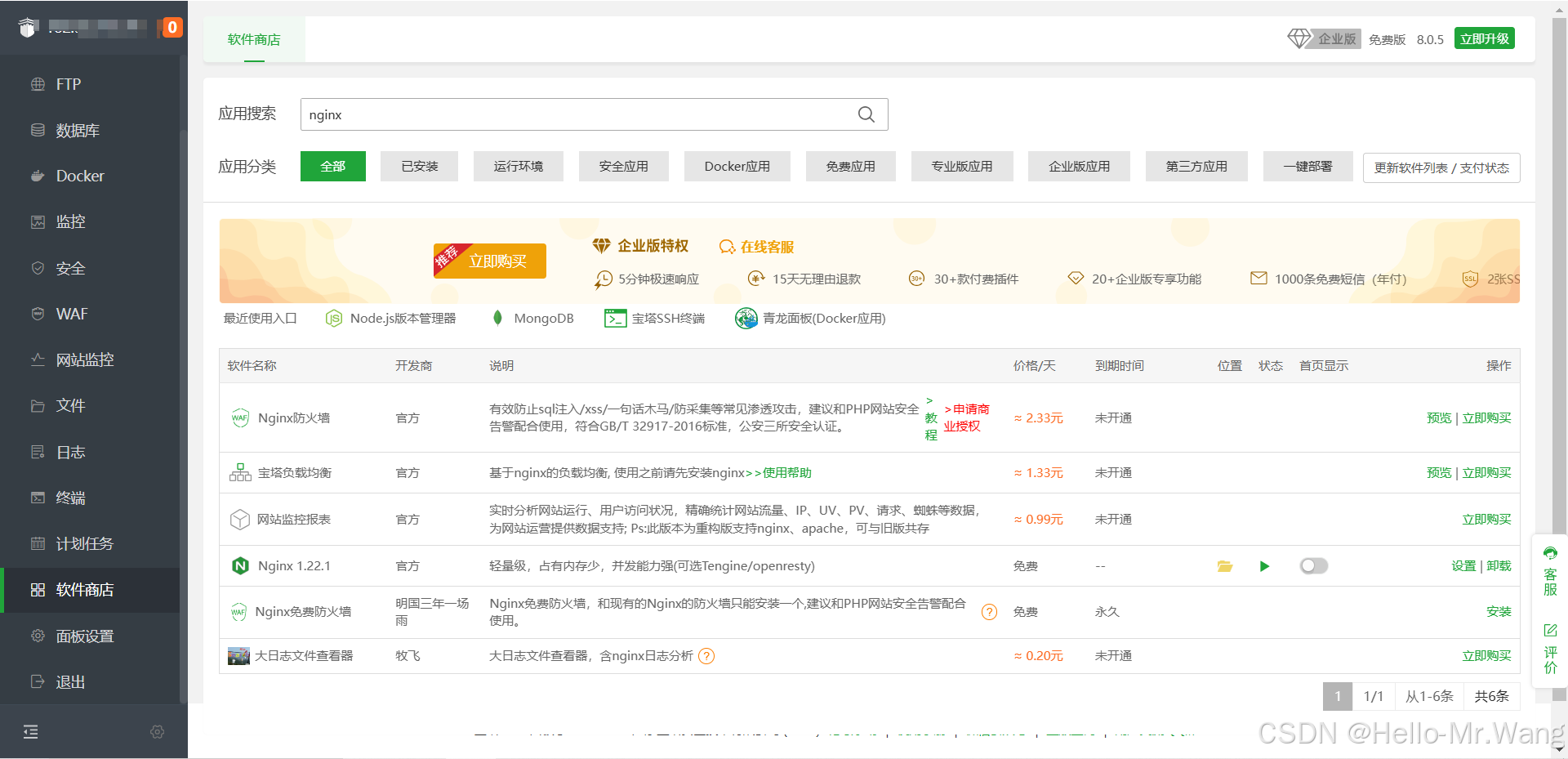Toggle Nginx 首页显示 switch
1568x759 pixels.
tap(1314, 565)
